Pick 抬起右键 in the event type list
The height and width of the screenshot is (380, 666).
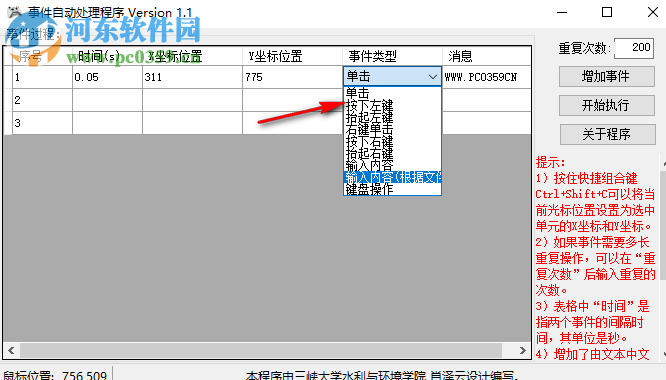(392, 153)
